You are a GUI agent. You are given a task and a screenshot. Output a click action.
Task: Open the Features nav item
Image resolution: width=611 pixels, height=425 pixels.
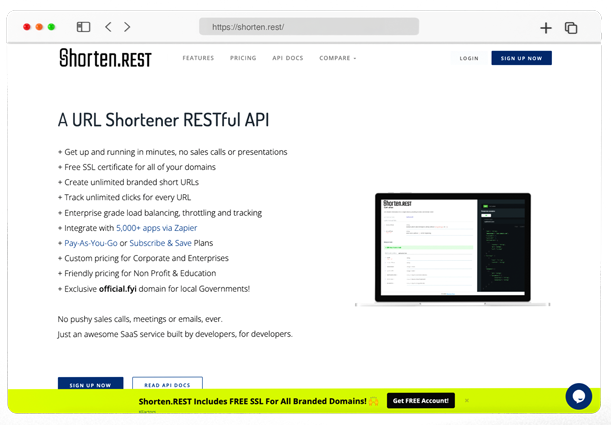click(x=198, y=58)
